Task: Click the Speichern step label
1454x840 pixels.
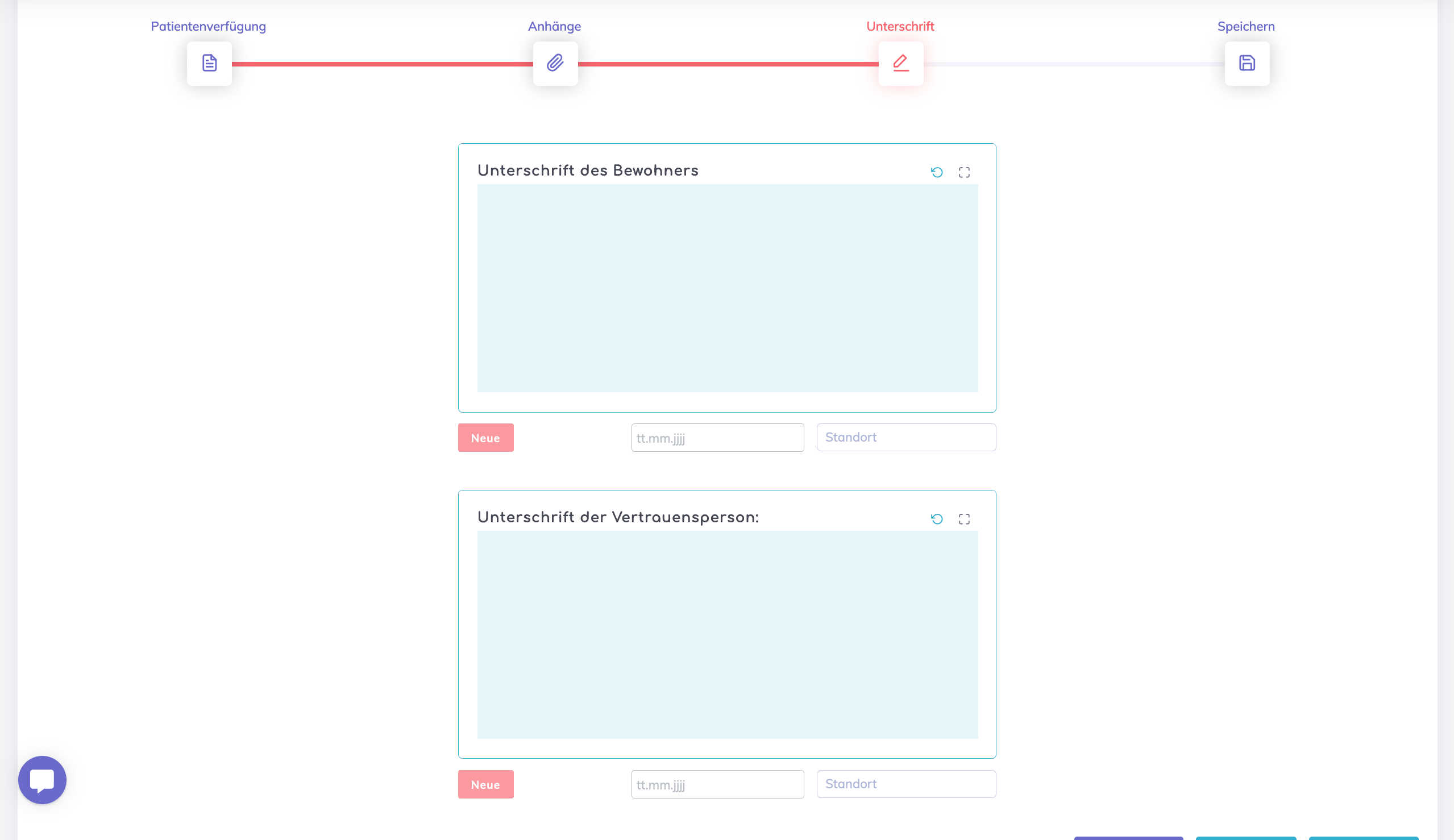Action: (x=1246, y=27)
